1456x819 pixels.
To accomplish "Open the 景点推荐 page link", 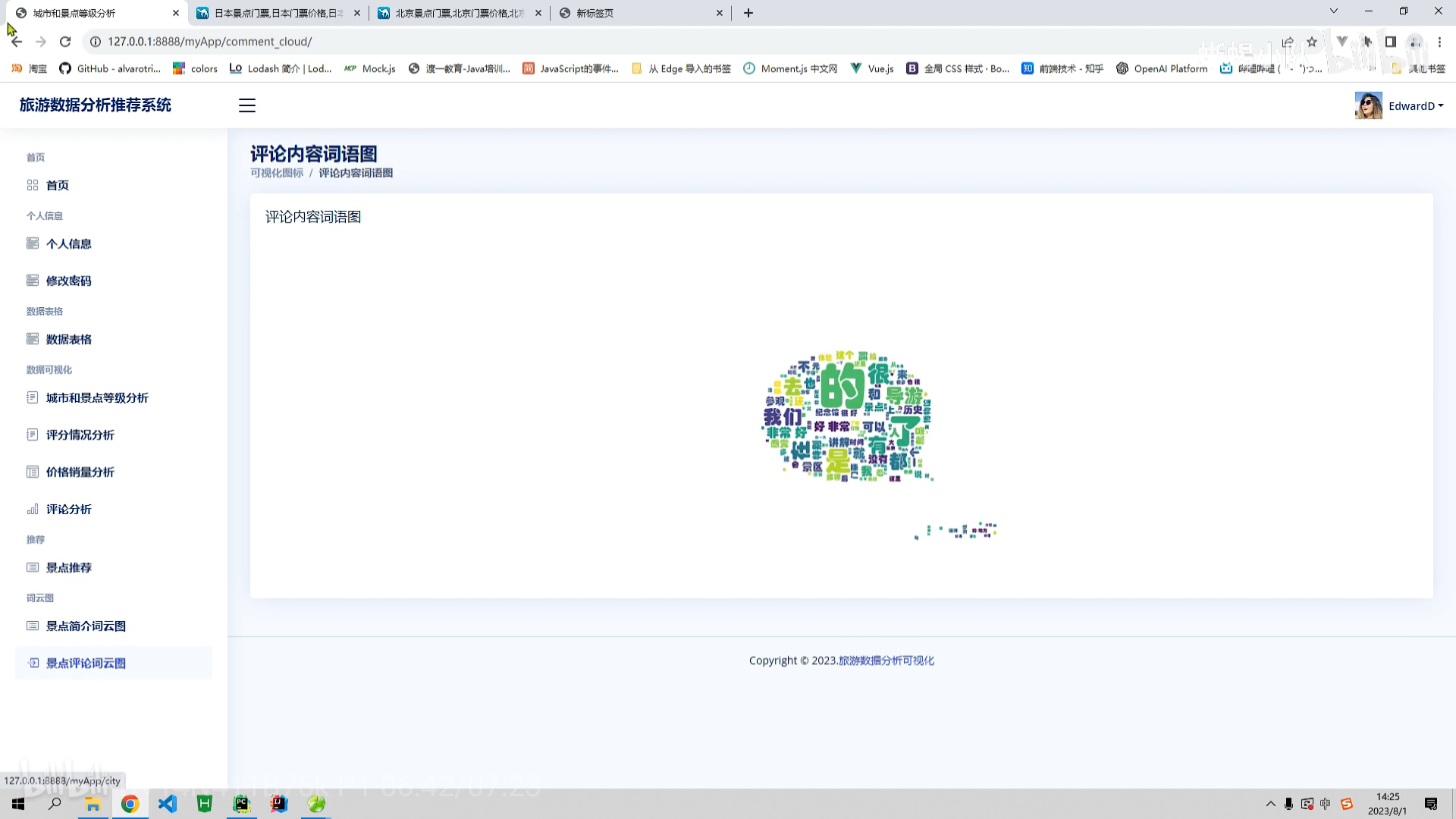I will 68,567.
